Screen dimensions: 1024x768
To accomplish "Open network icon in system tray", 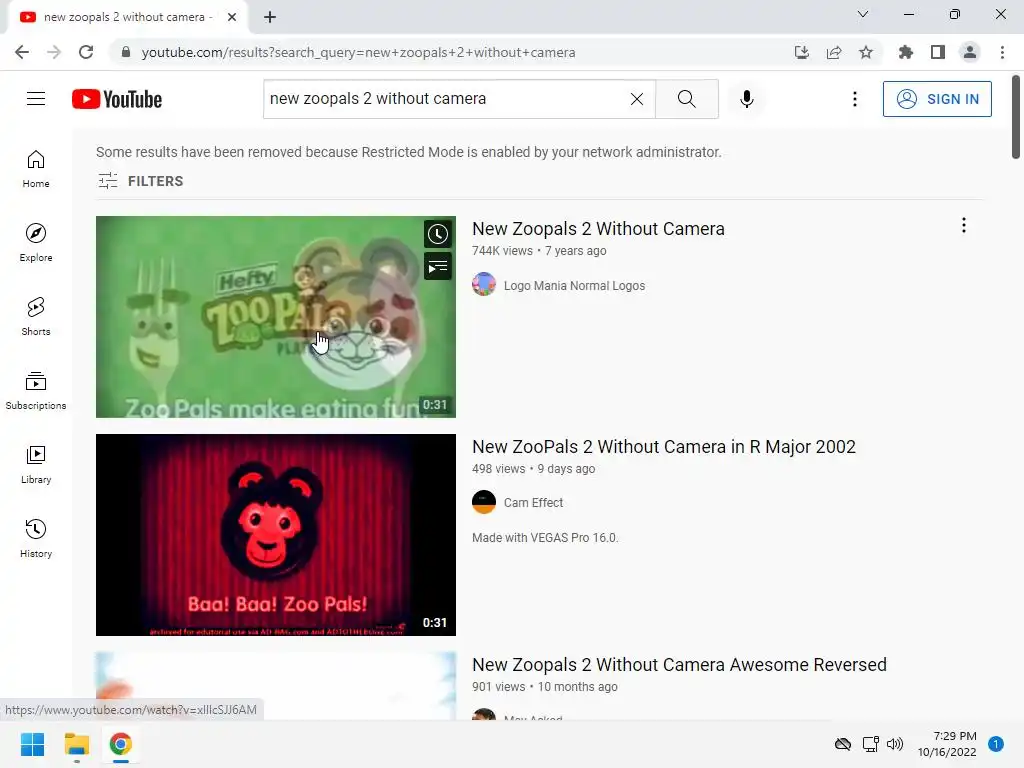I will pyautogui.click(x=870, y=744).
